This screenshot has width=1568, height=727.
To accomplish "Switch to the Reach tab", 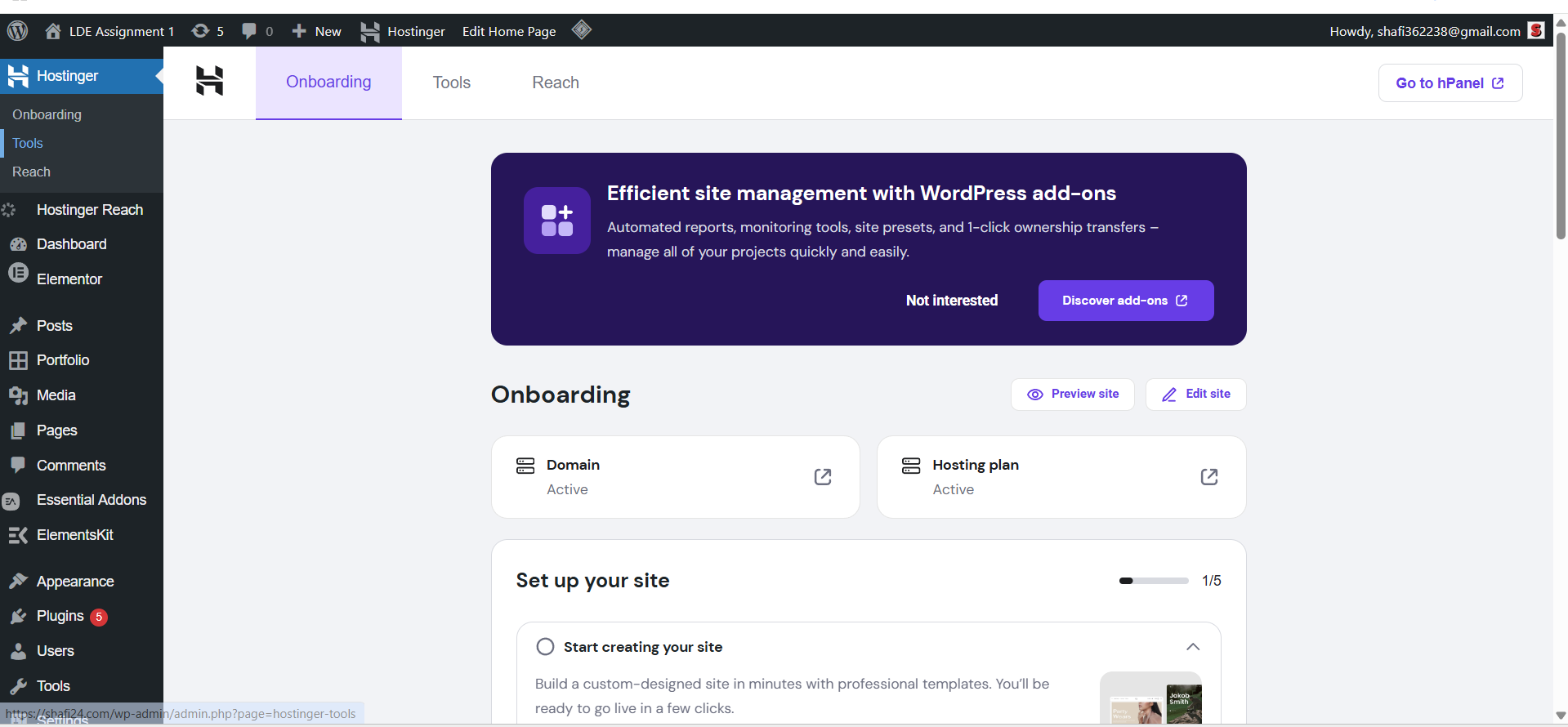I will 556,83.
